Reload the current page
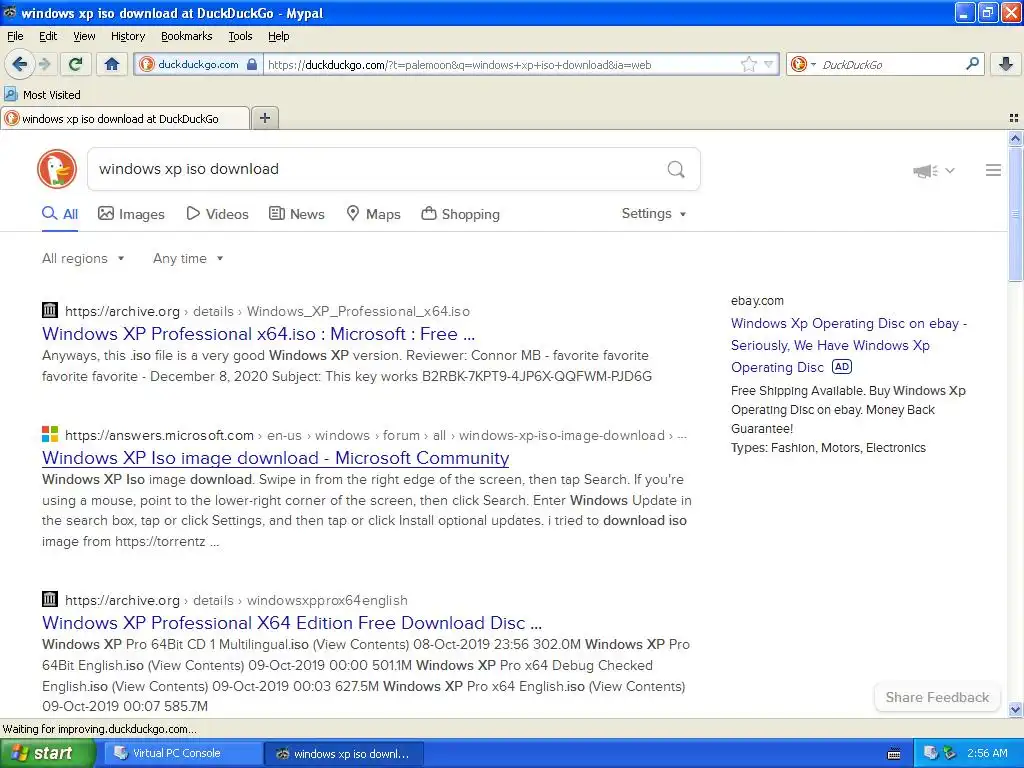The height and width of the screenshot is (768, 1024). (x=76, y=64)
